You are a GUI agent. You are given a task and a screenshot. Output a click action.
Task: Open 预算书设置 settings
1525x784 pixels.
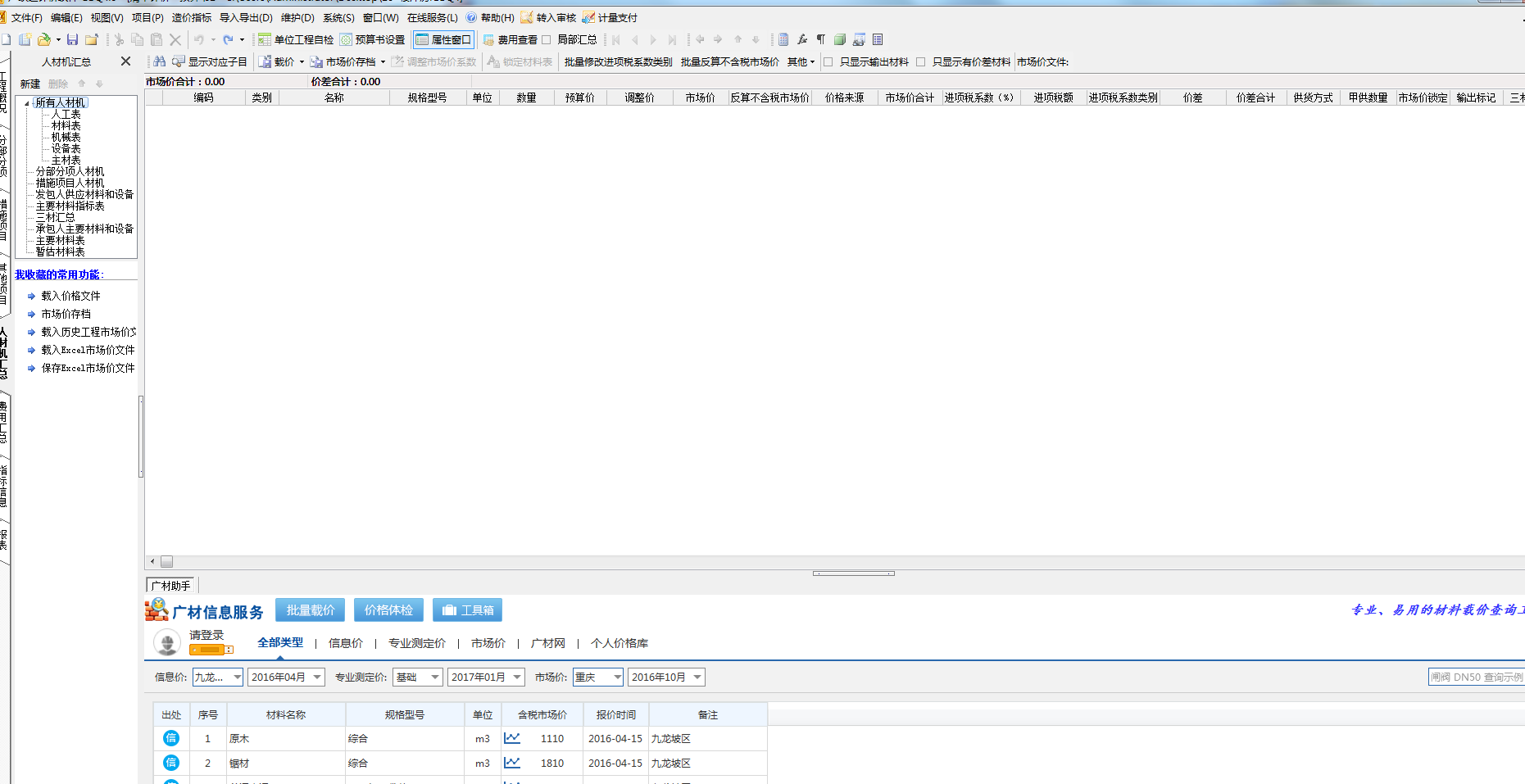(373, 39)
